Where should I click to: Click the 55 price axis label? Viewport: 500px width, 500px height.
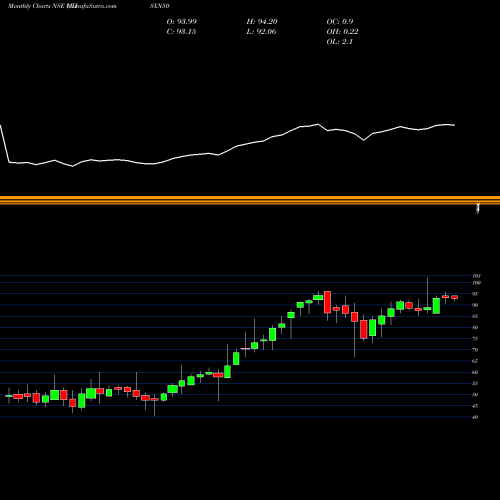click(475, 384)
